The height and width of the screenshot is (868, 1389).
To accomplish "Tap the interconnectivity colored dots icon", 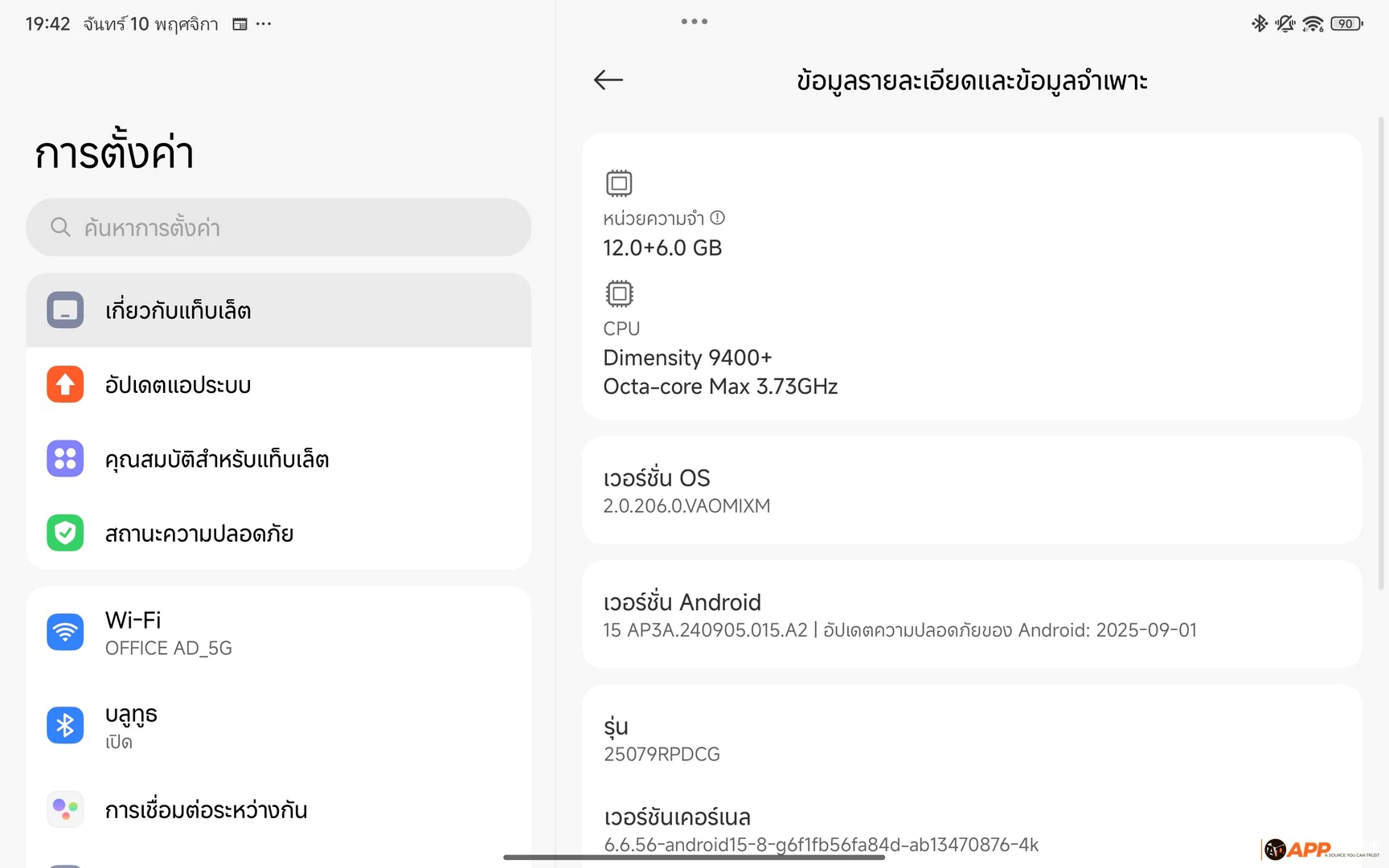I will point(65,809).
